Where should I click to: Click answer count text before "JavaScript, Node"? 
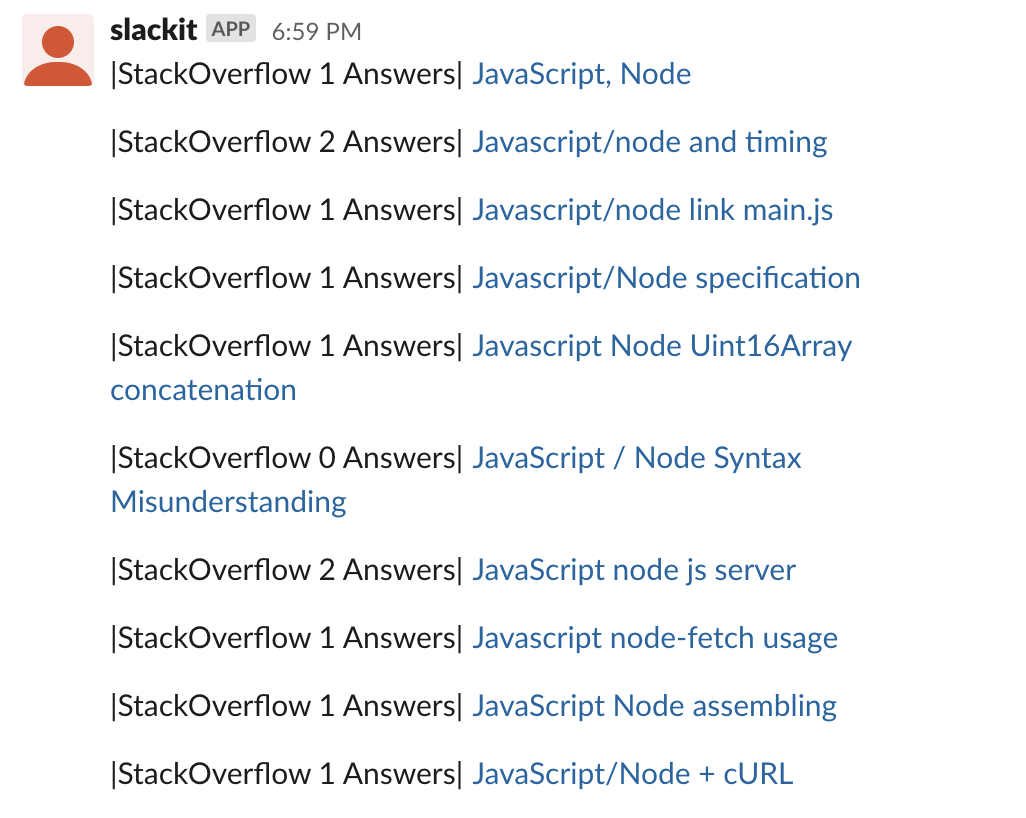tap(286, 74)
